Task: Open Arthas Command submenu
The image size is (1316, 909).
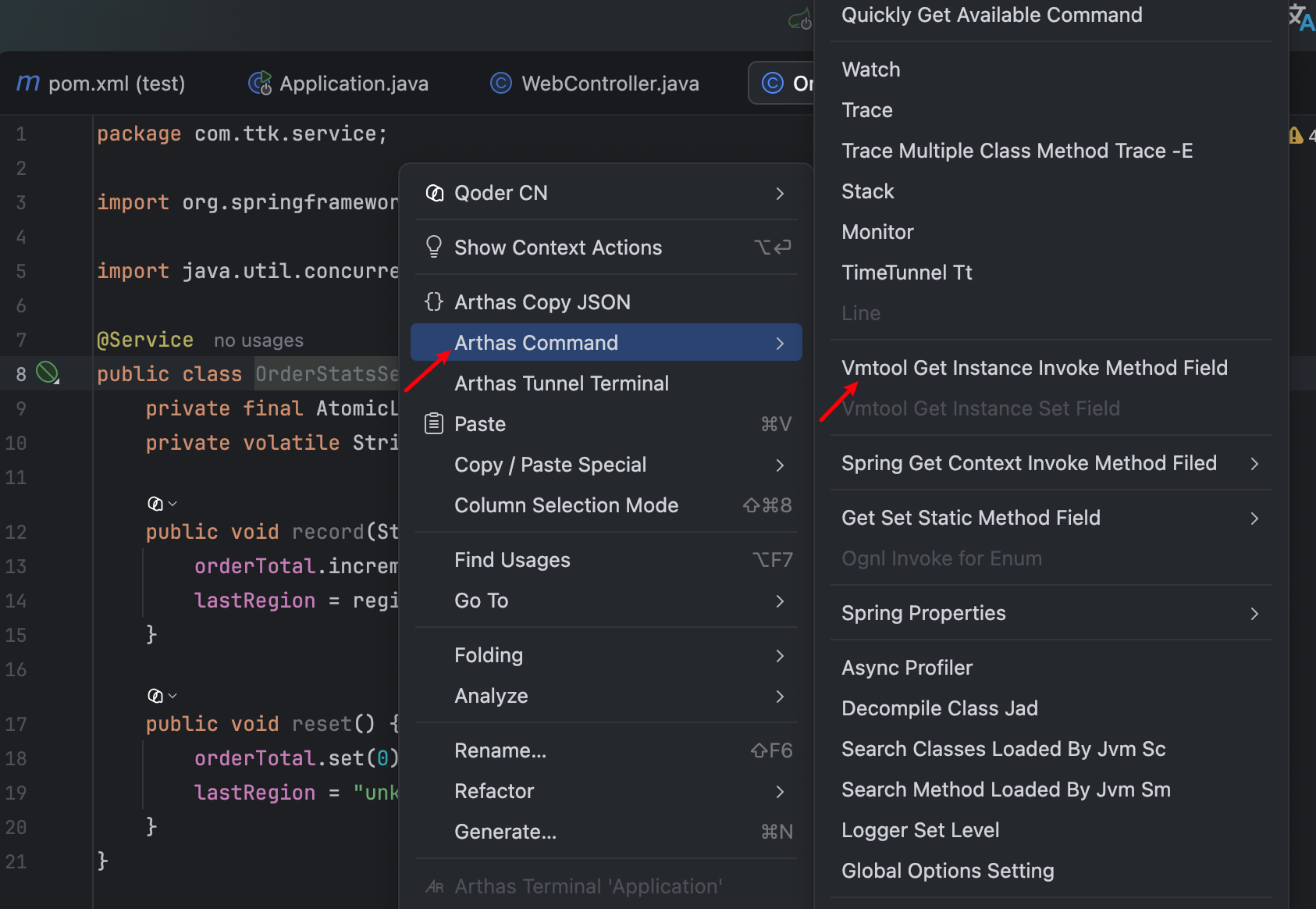Action: tap(606, 343)
